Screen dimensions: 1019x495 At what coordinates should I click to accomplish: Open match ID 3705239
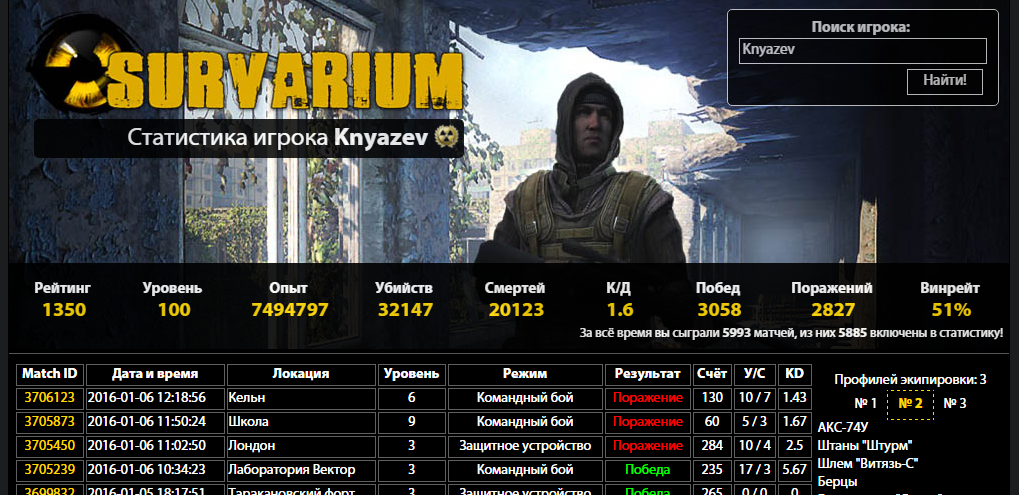[49, 469]
